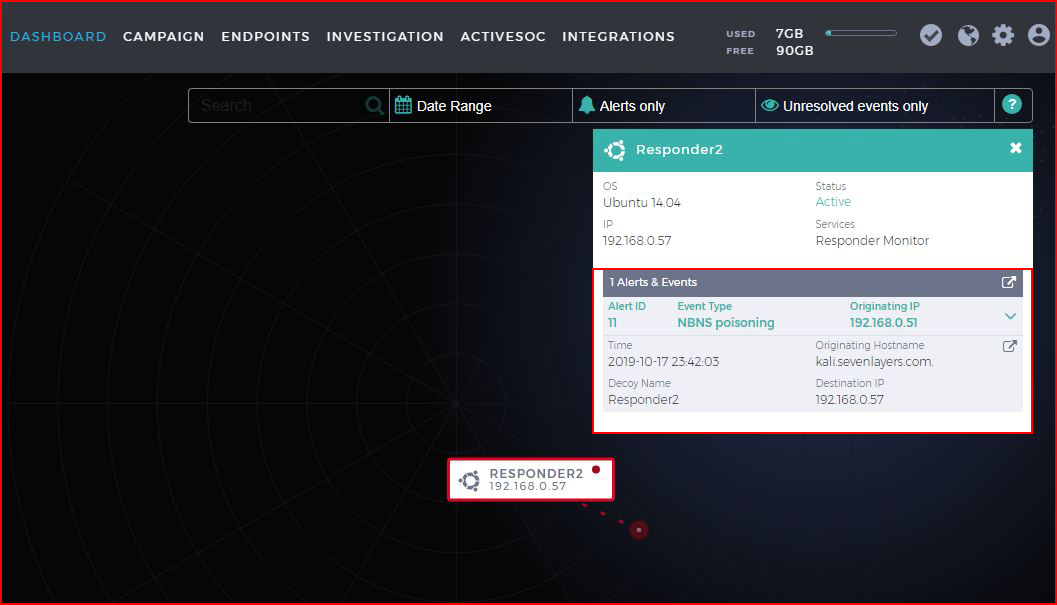Click the globe icon in header

pos(968,35)
